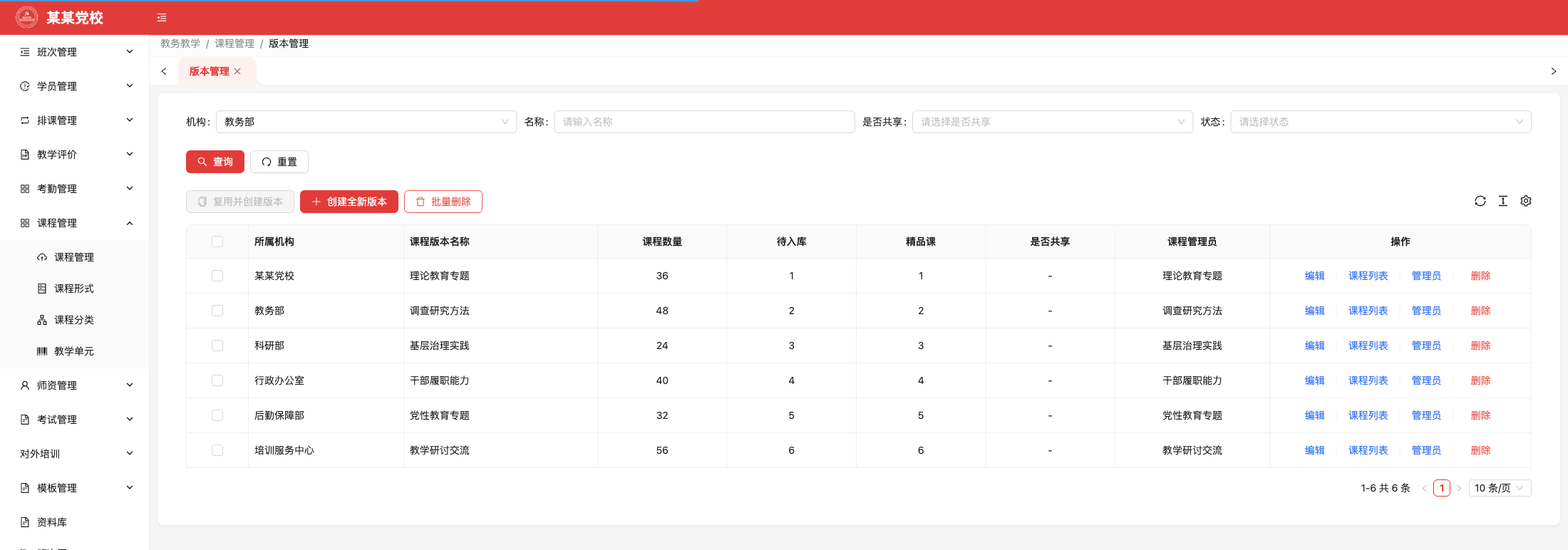Click the 课程形式 submenu icon
This screenshot has width=1568, height=550.
tap(42, 289)
